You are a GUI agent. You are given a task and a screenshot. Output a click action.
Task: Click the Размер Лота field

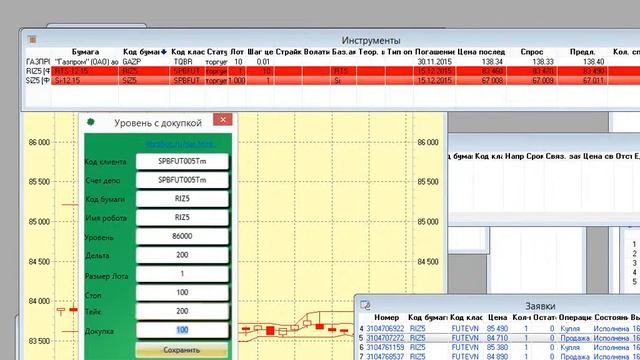coord(182,274)
